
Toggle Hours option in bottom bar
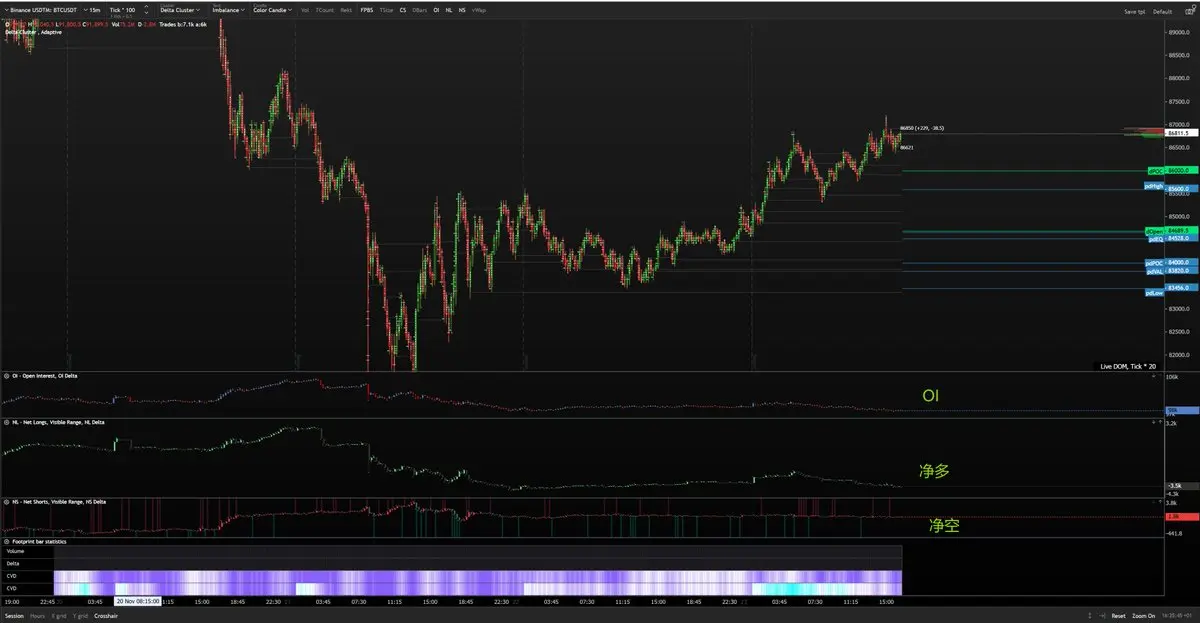click(x=37, y=616)
